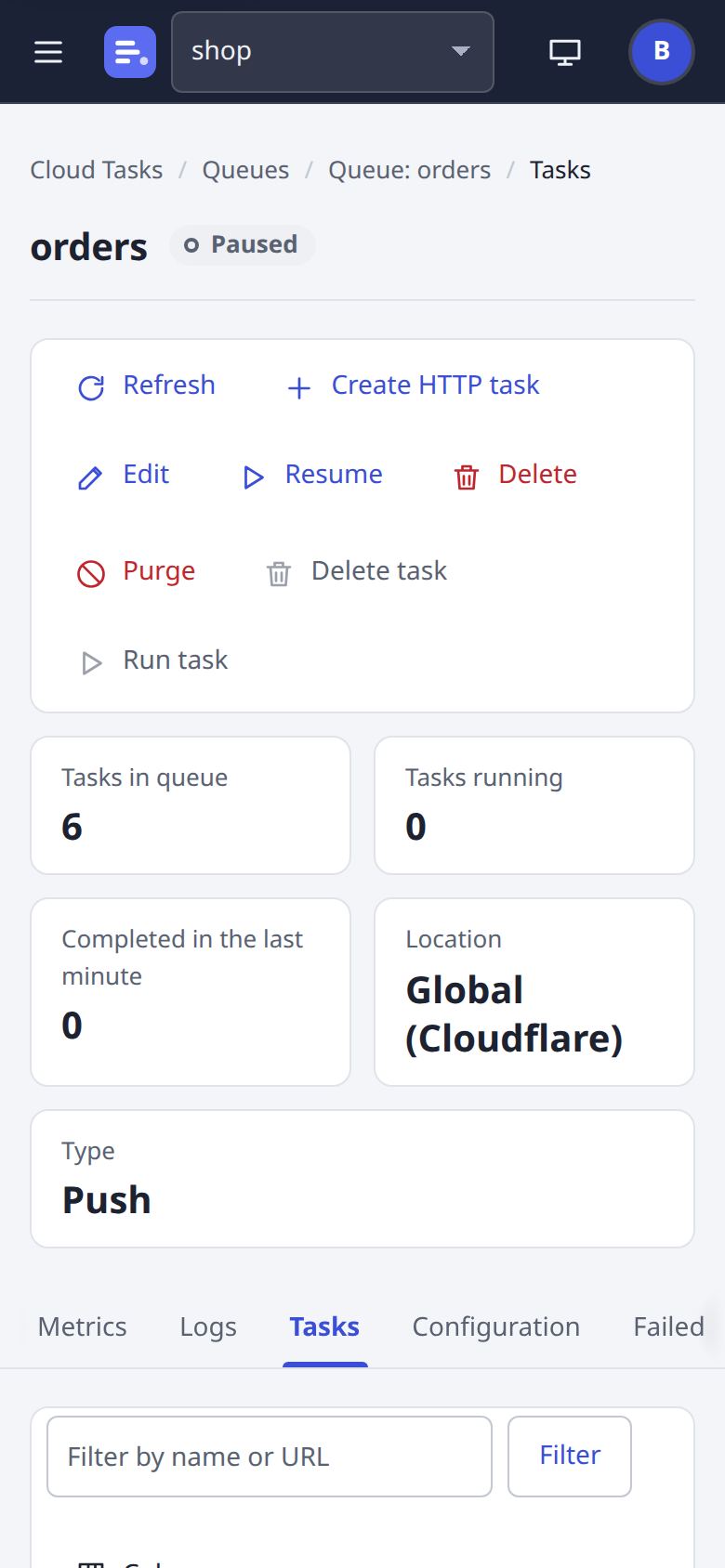
Task: Click the monitor display icon
Action: click(565, 52)
